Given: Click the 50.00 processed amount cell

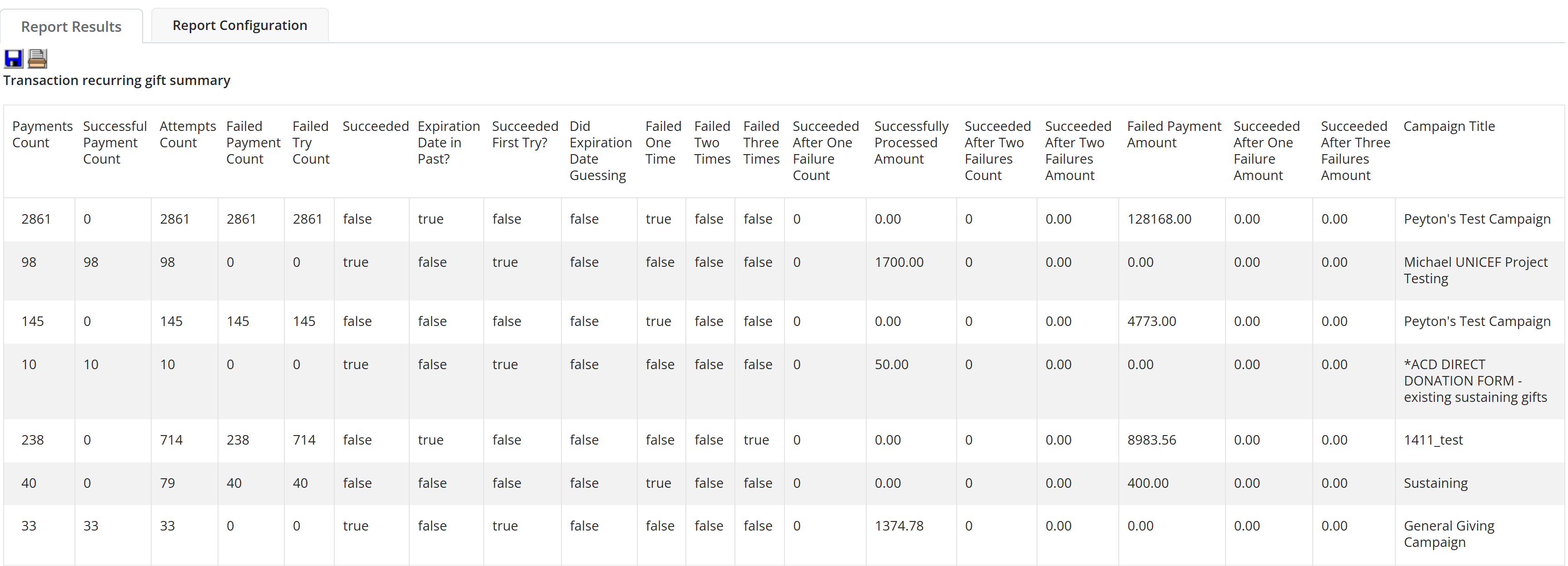Looking at the screenshot, I should pos(891,364).
